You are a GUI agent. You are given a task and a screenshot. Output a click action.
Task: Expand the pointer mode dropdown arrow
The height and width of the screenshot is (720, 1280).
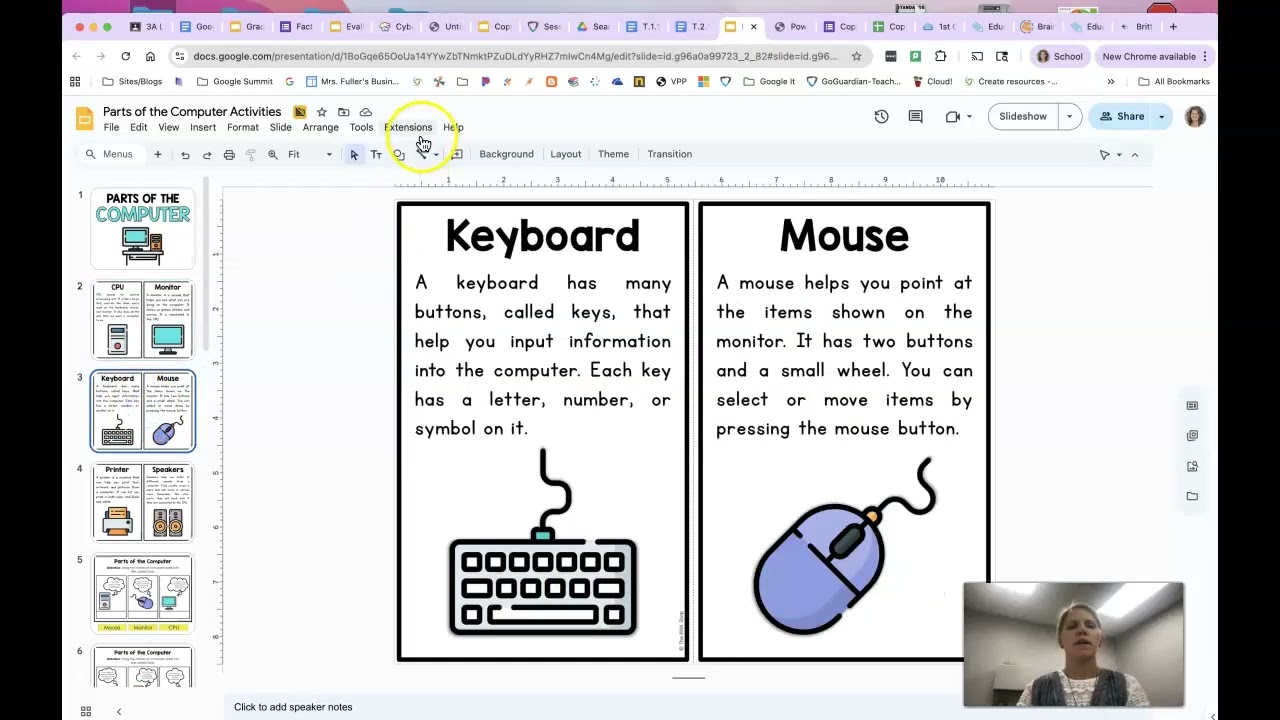click(x=1119, y=155)
